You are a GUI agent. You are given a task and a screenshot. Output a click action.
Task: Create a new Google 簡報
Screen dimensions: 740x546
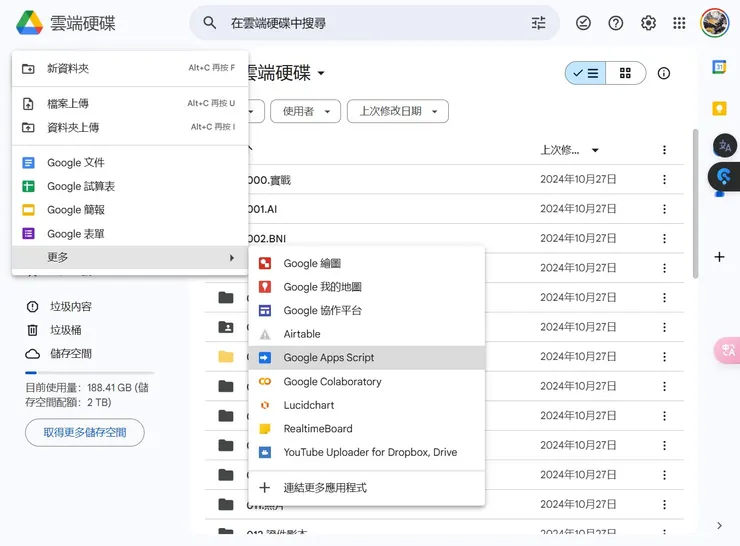tap(130, 210)
